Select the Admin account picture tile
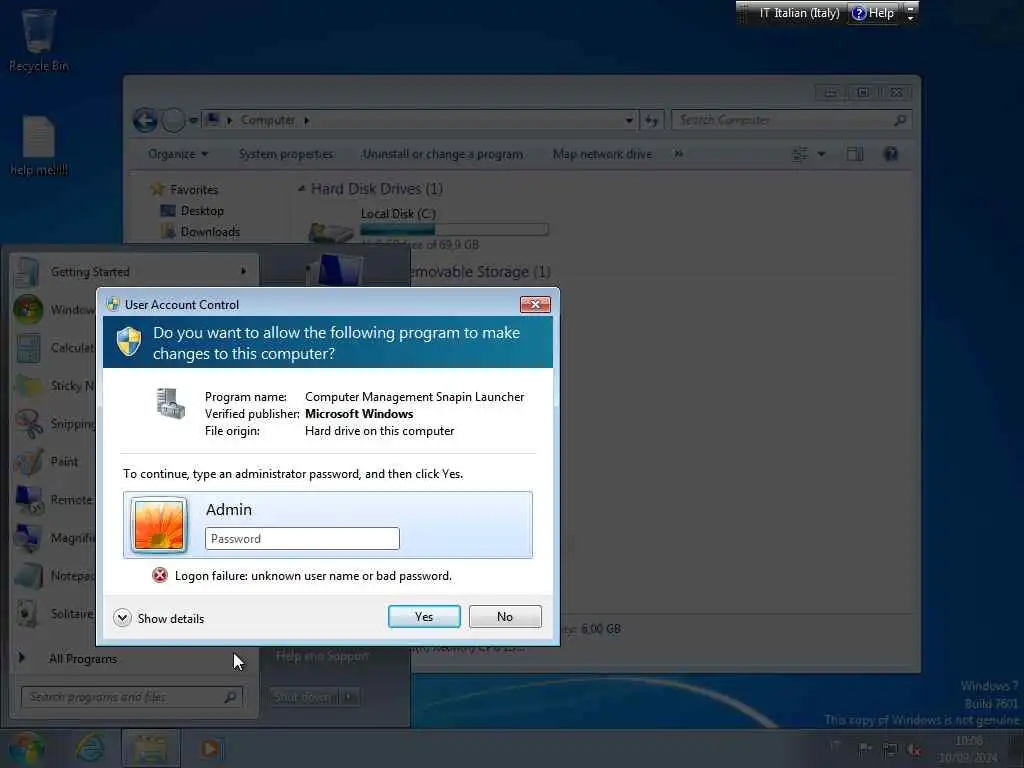 159,525
